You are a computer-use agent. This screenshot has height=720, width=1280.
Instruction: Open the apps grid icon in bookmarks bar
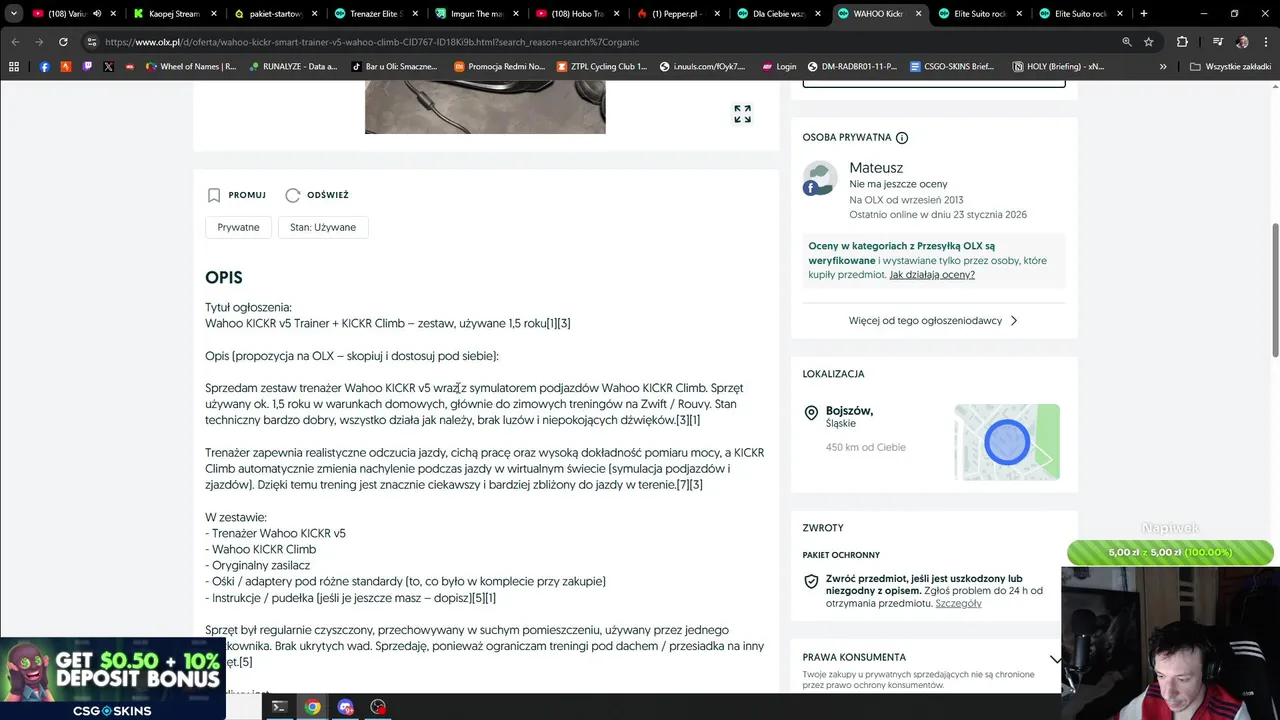(14, 67)
